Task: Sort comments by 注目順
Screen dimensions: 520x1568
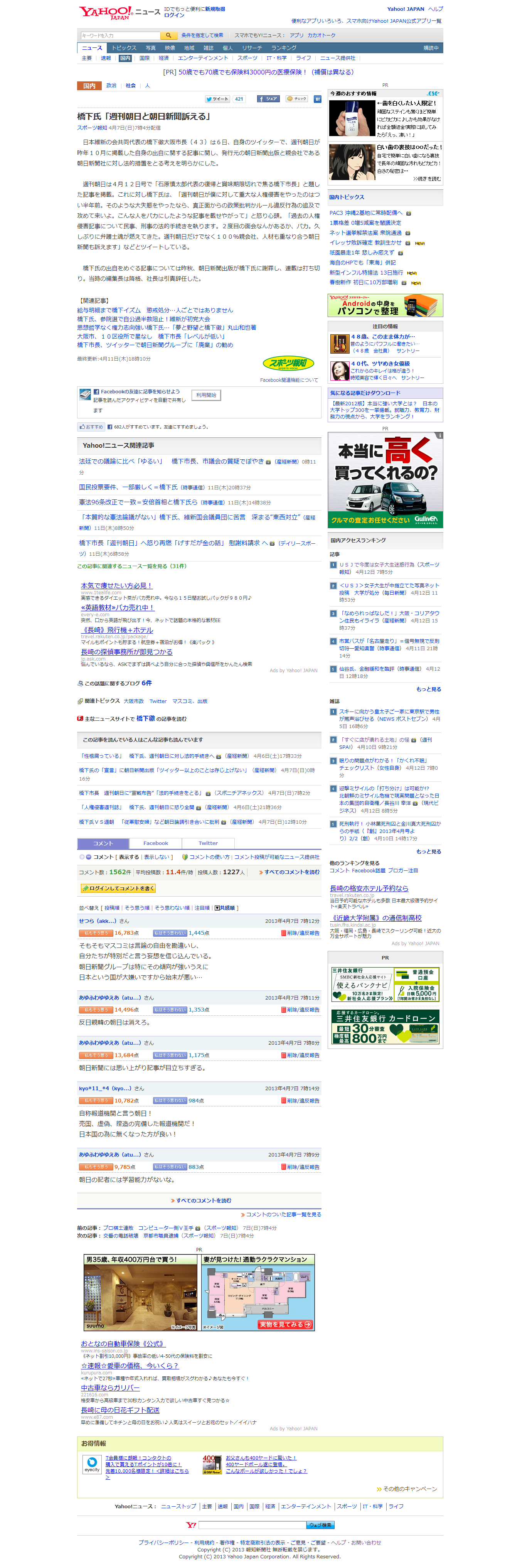Action: click(202, 907)
